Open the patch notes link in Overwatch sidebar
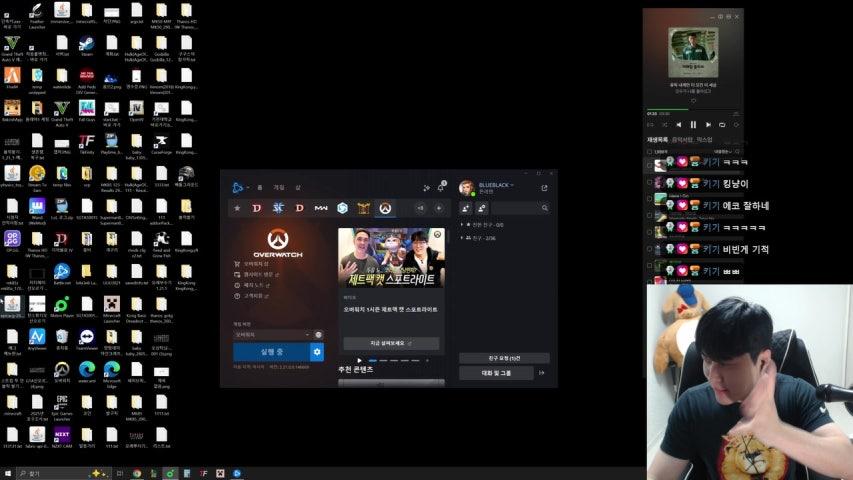This screenshot has width=853, height=480. (252, 285)
